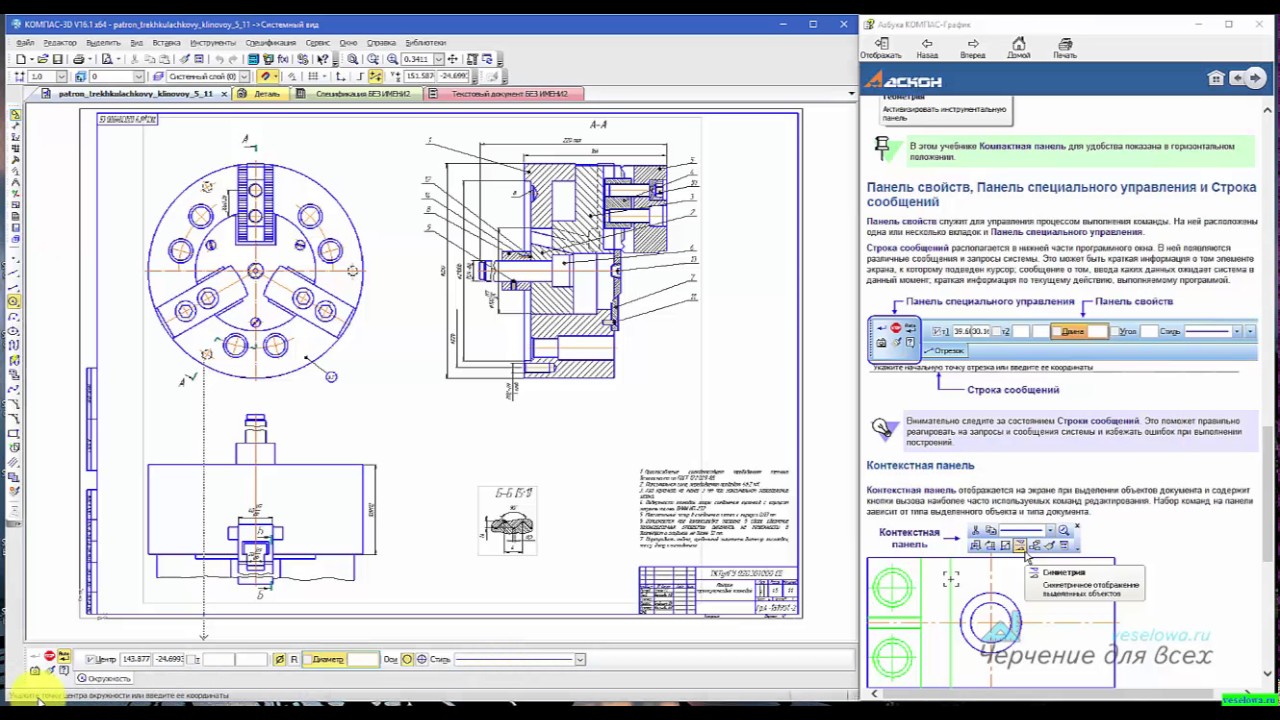Click zoom window magnifier icon
Image resolution: width=1280 pixels, height=720 pixels.
click(x=352, y=59)
